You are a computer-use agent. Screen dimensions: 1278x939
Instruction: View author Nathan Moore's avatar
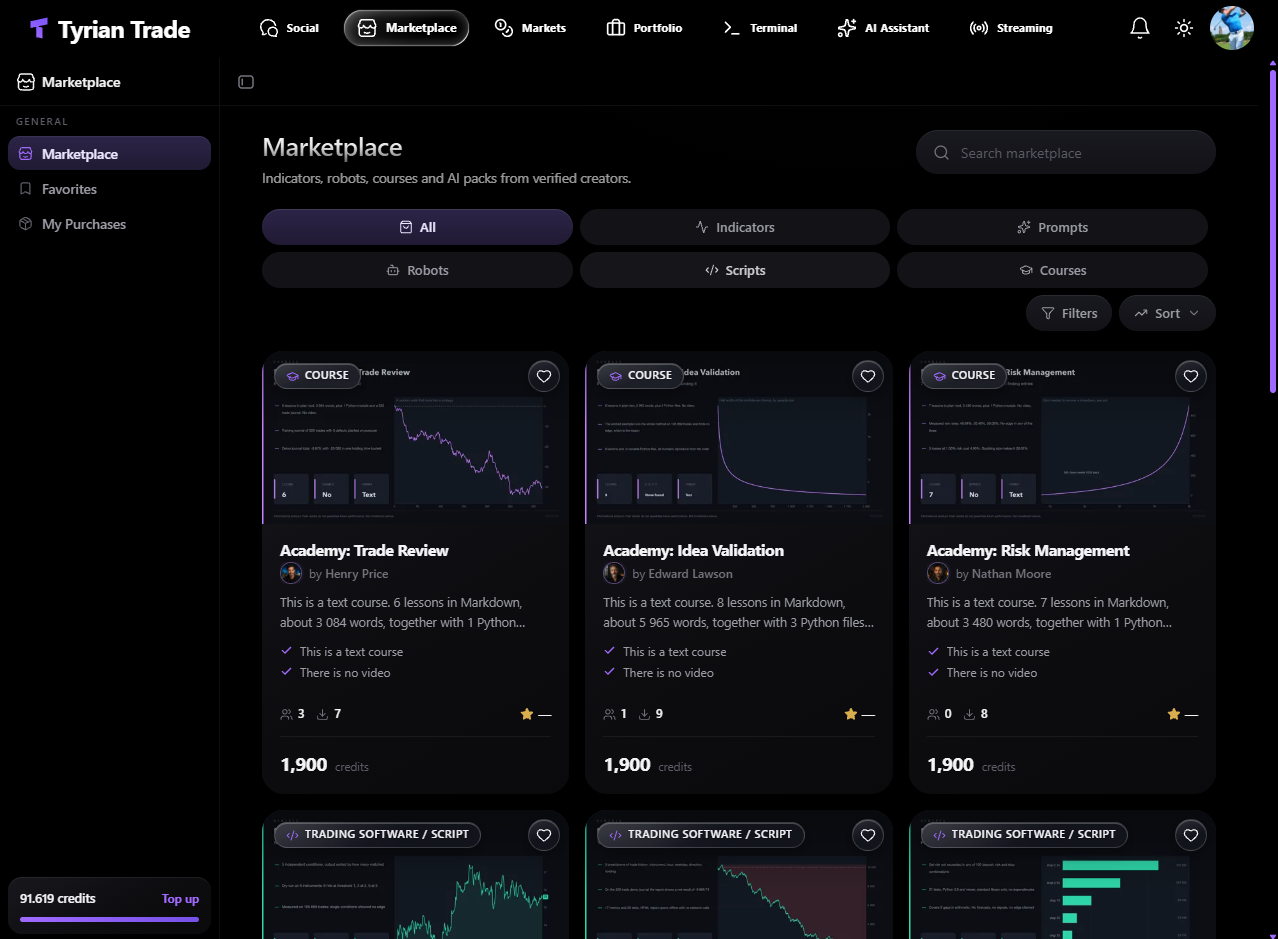pyautogui.click(x=938, y=573)
